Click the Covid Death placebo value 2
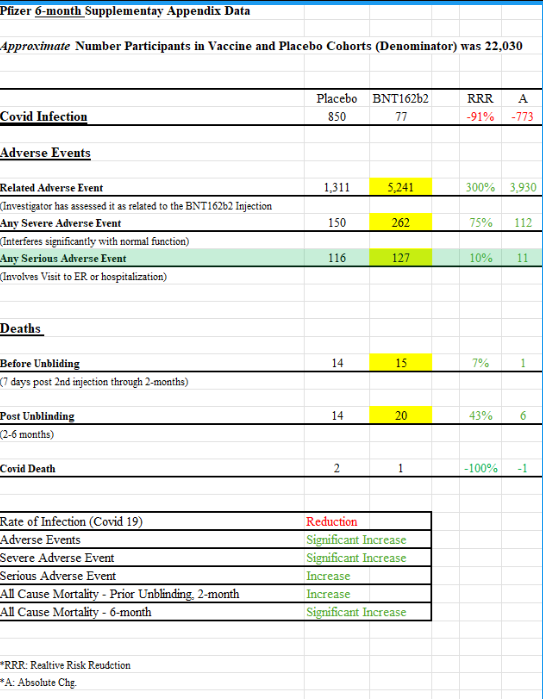This screenshot has height=699, width=543. (337, 468)
